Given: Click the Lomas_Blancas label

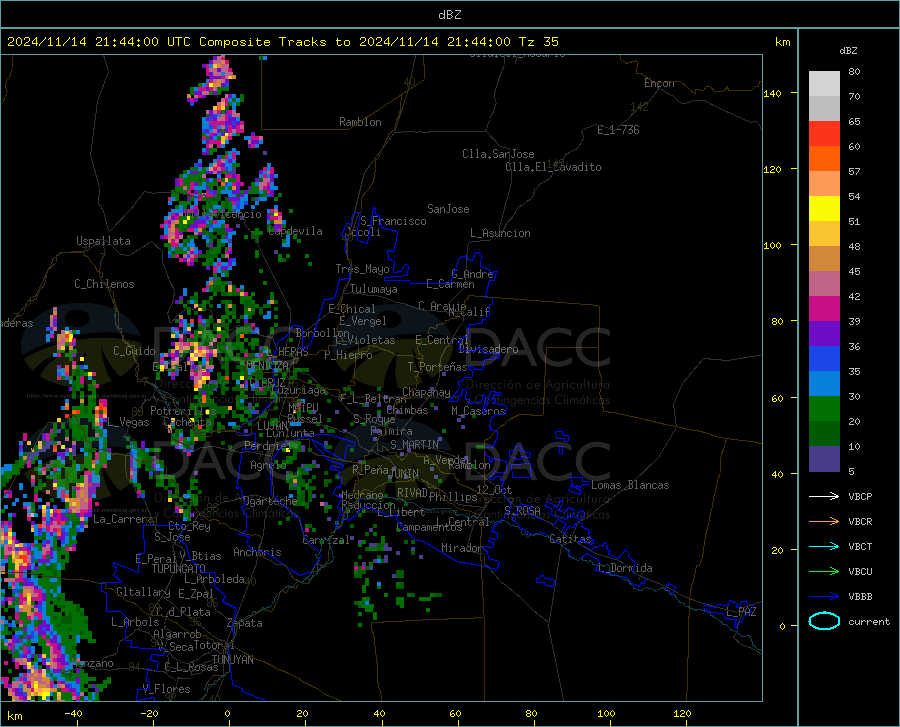Looking at the screenshot, I should 630,485.
